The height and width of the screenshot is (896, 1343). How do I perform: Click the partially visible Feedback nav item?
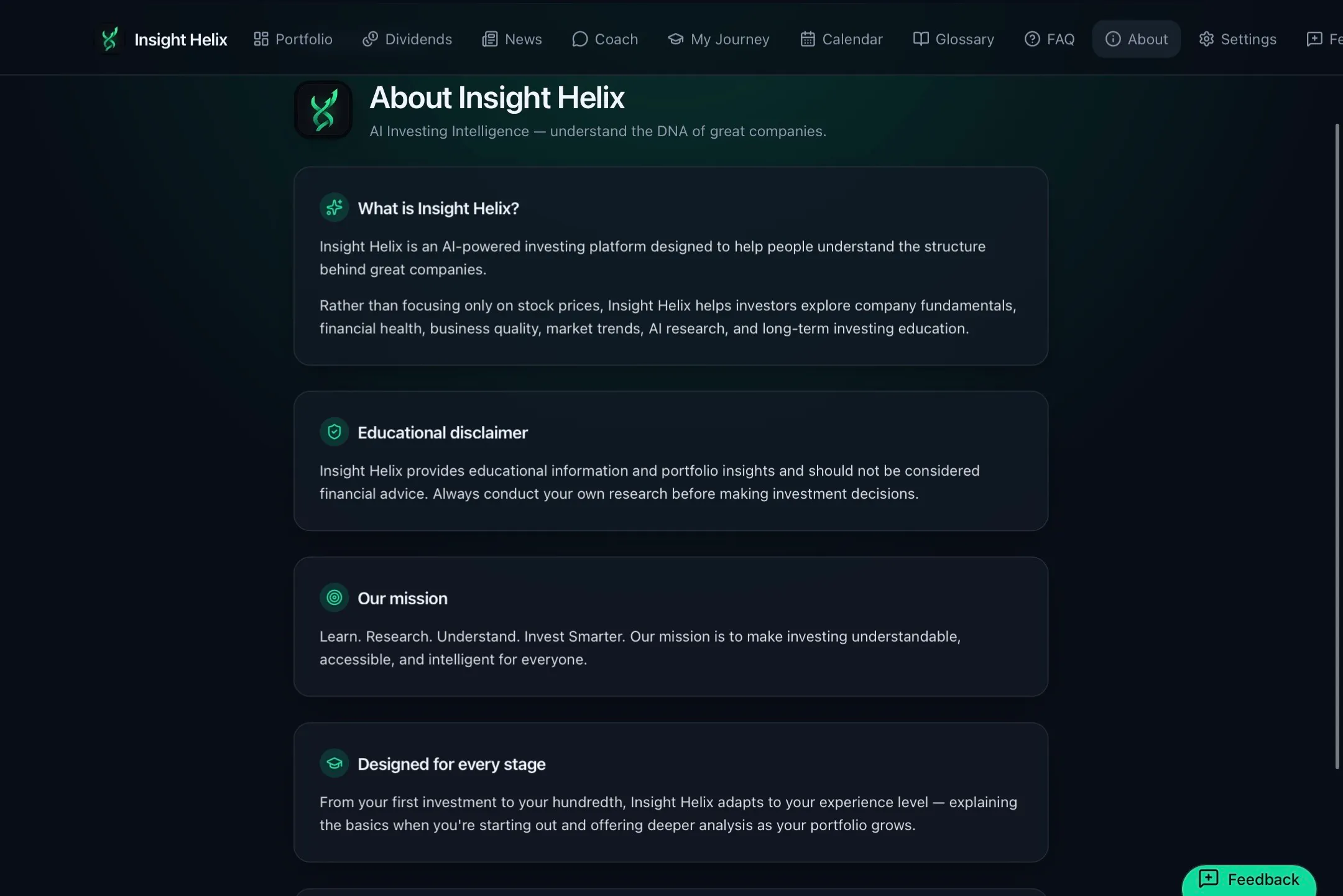(x=1324, y=39)
